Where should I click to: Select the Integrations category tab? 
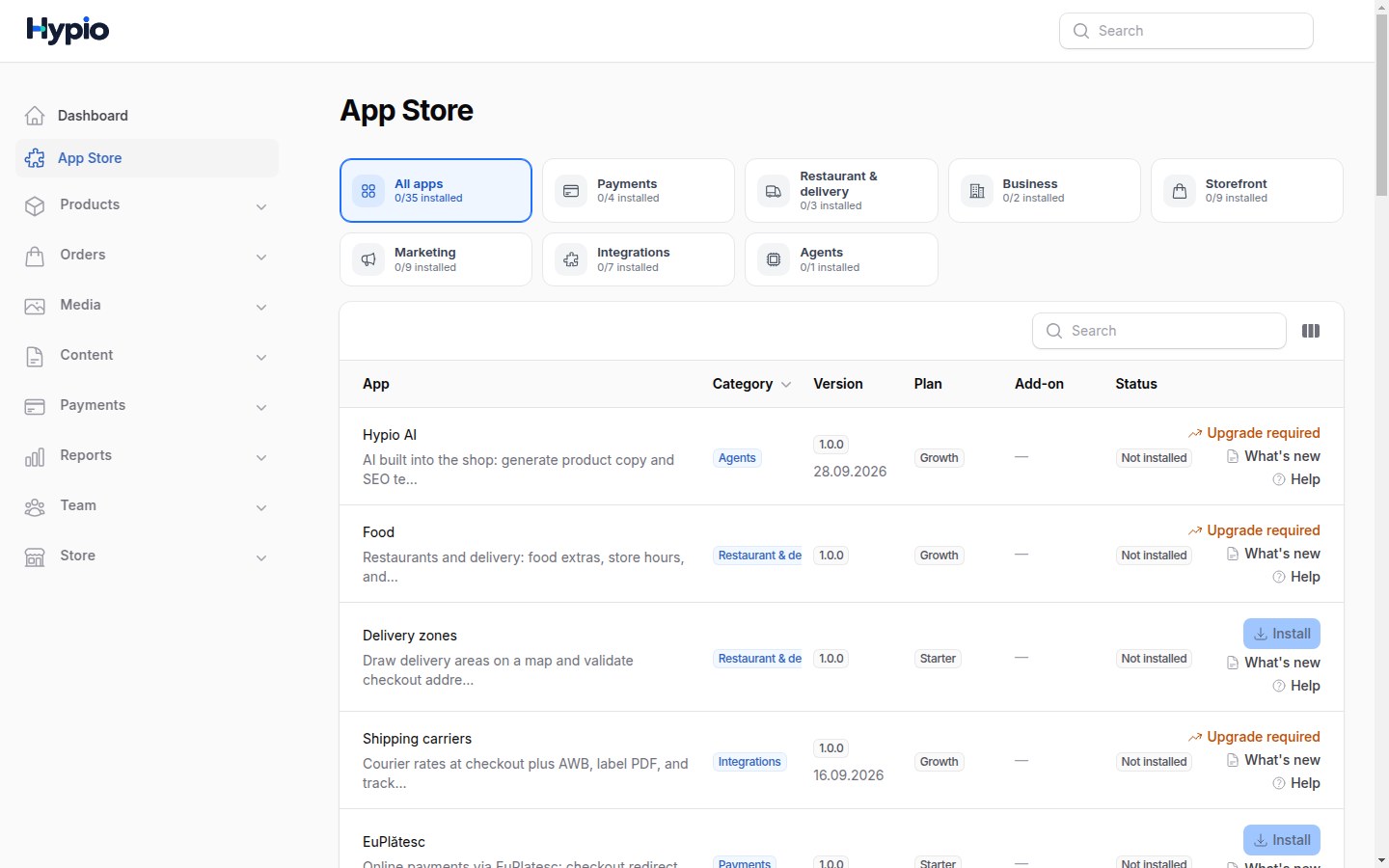tap(639, 259)
